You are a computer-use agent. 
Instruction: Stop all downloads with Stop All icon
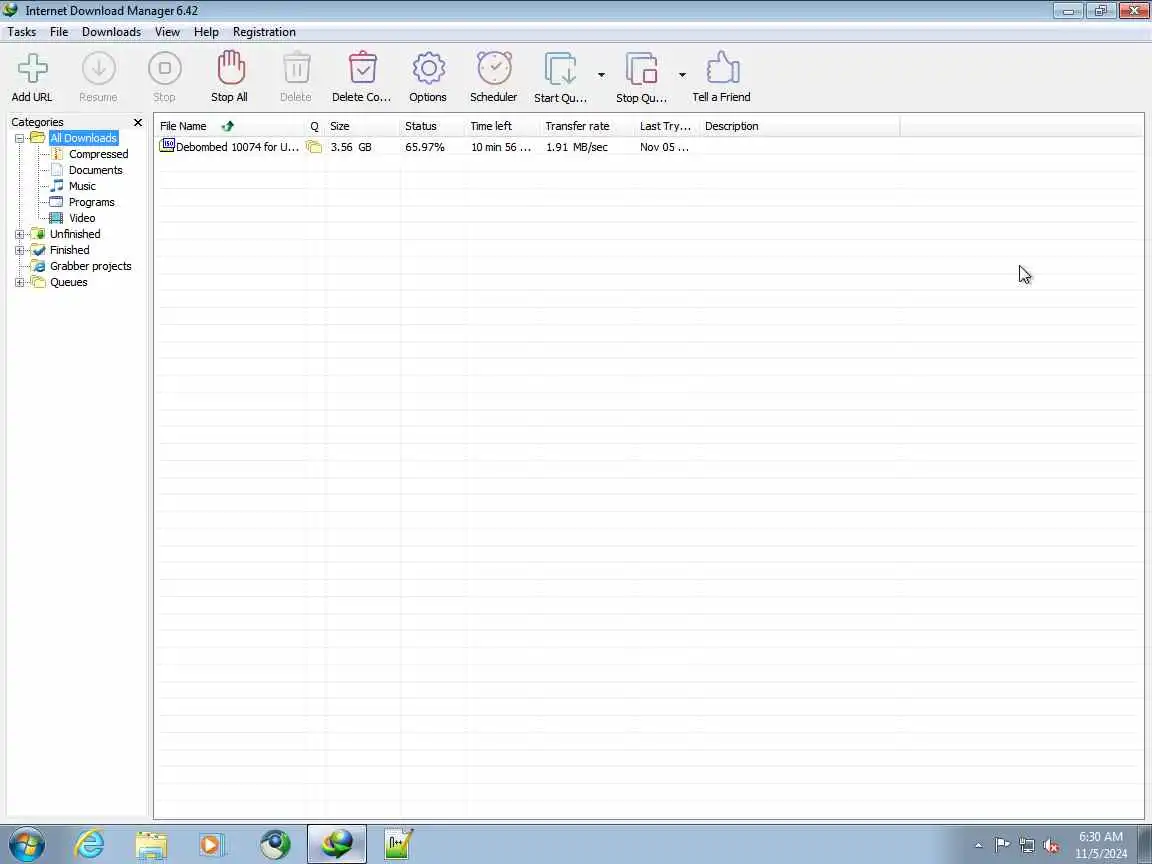[x=230, y=68]
